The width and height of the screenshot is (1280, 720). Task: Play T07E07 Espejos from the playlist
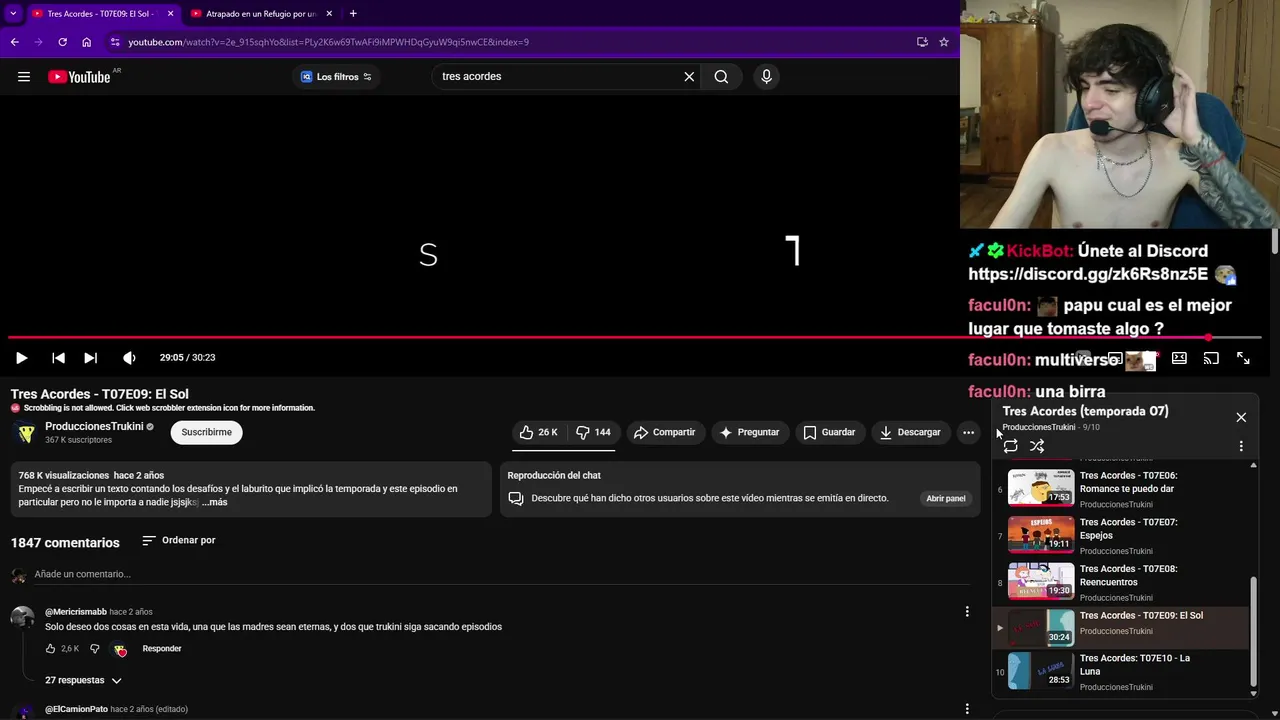click(1120, 536)
